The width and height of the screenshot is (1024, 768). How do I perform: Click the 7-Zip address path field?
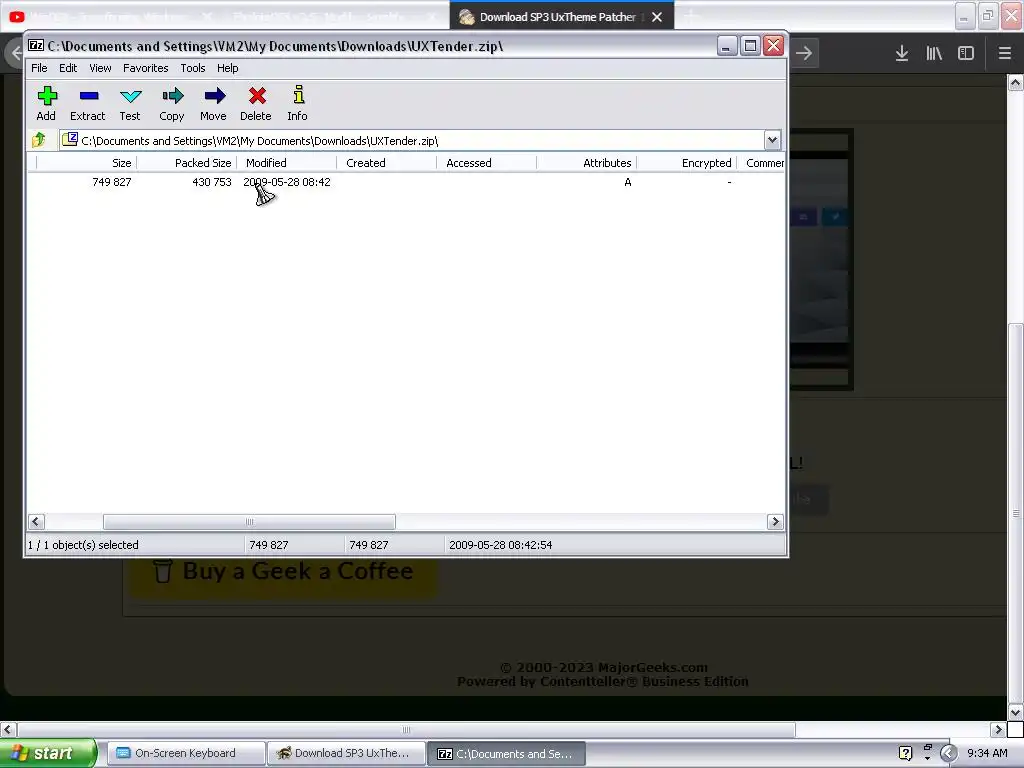[413, 140]
